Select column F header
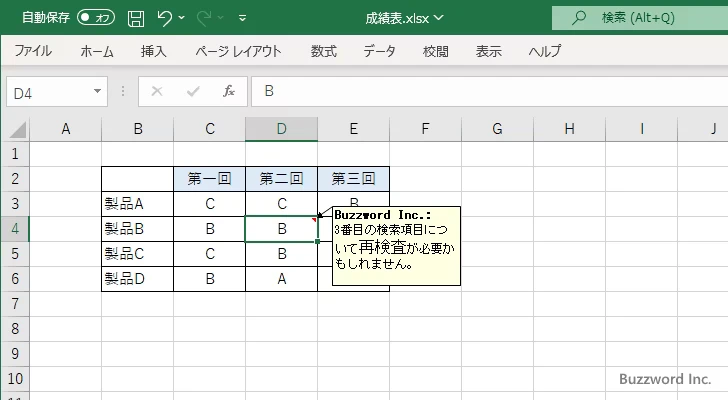The height and width of the screenshot is (400, 728). (x=425, y=129)
